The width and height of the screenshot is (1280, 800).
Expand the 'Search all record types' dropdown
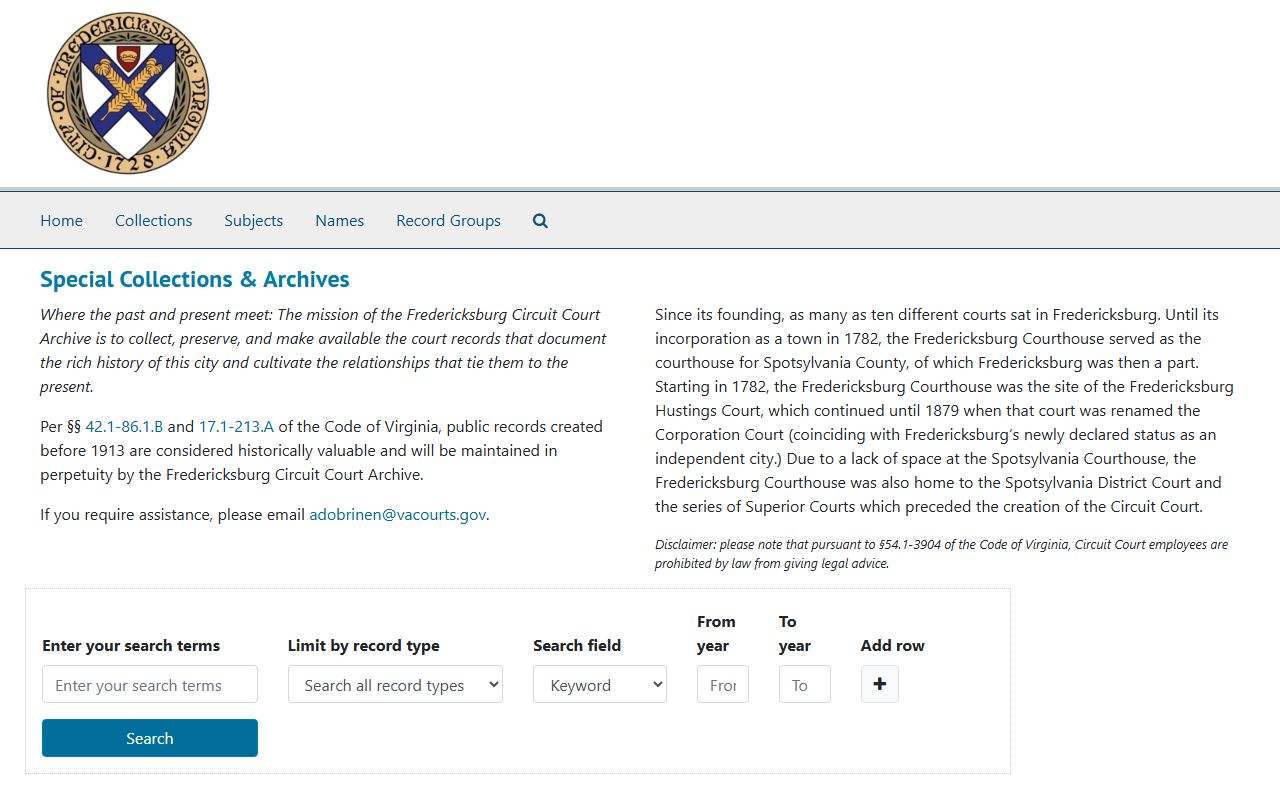(x=395, y=684)
